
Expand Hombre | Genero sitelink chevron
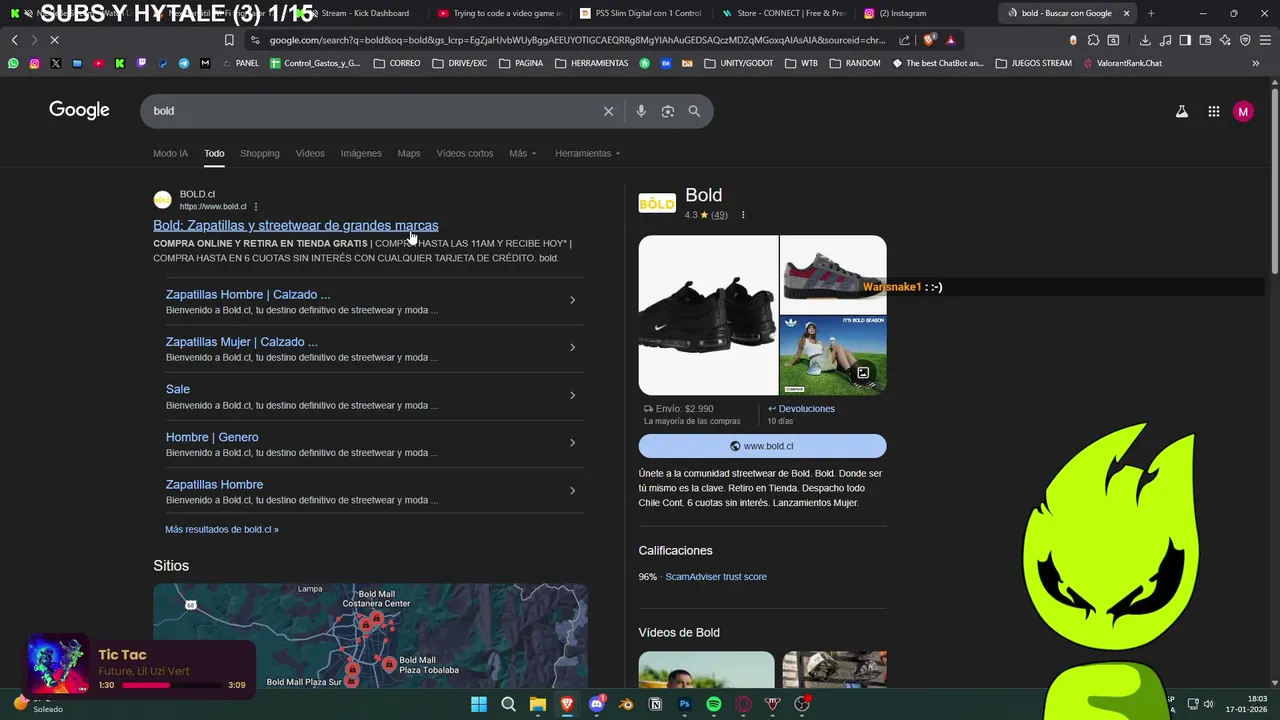(x=572, y=443)
